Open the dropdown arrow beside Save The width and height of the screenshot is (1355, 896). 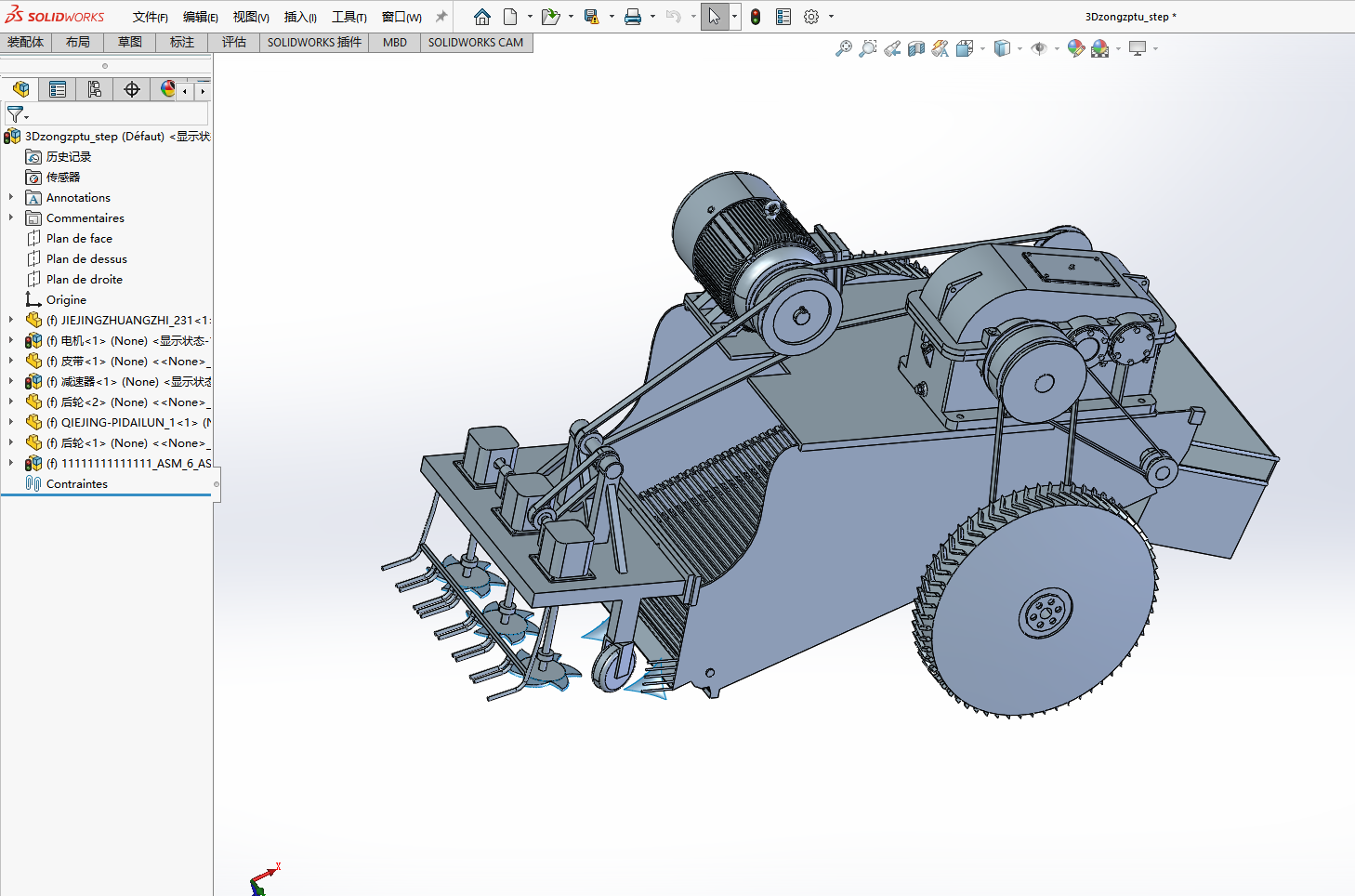click(612, 17)
